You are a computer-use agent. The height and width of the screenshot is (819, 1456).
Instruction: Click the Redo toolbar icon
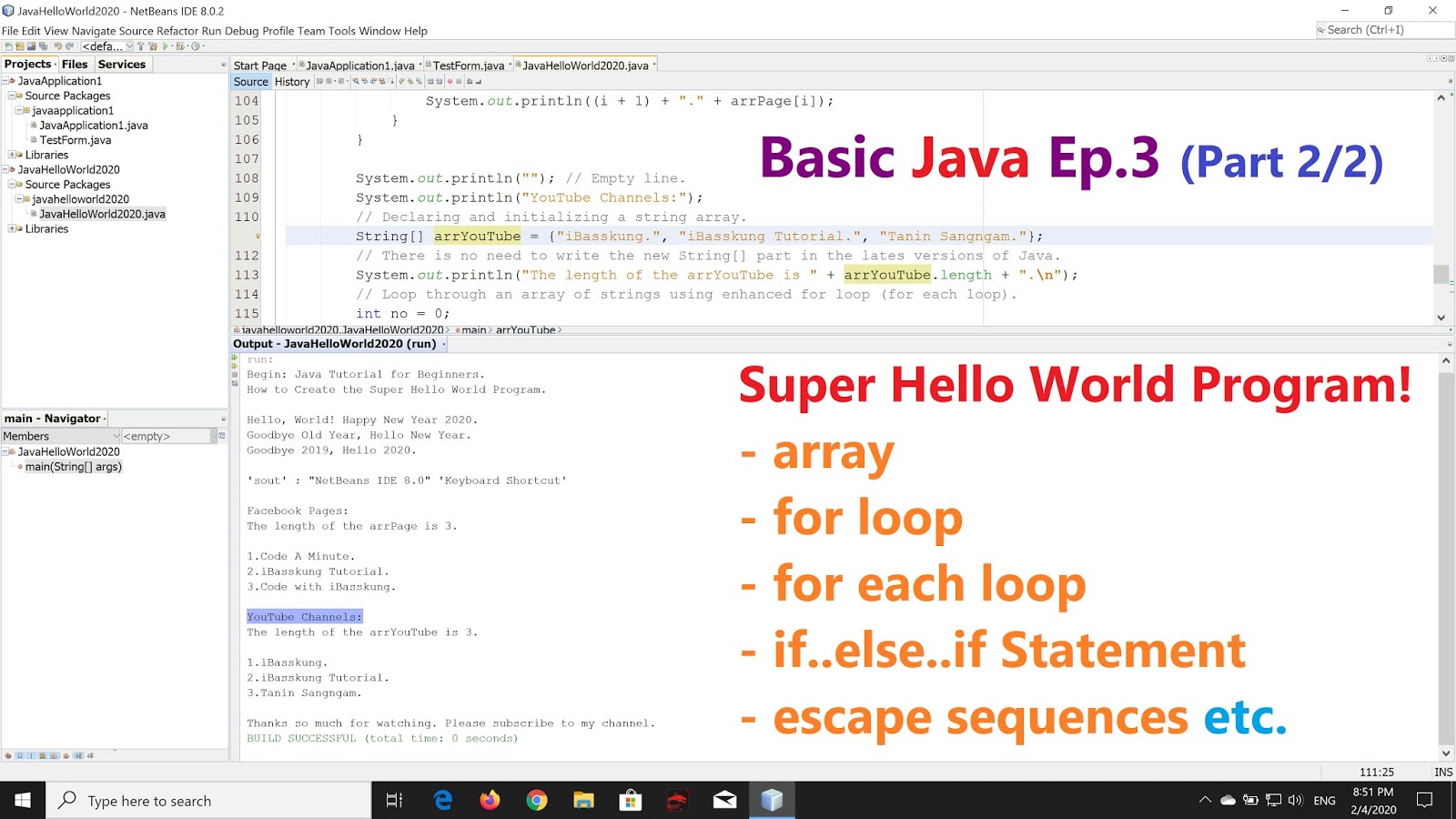[69, 45]
